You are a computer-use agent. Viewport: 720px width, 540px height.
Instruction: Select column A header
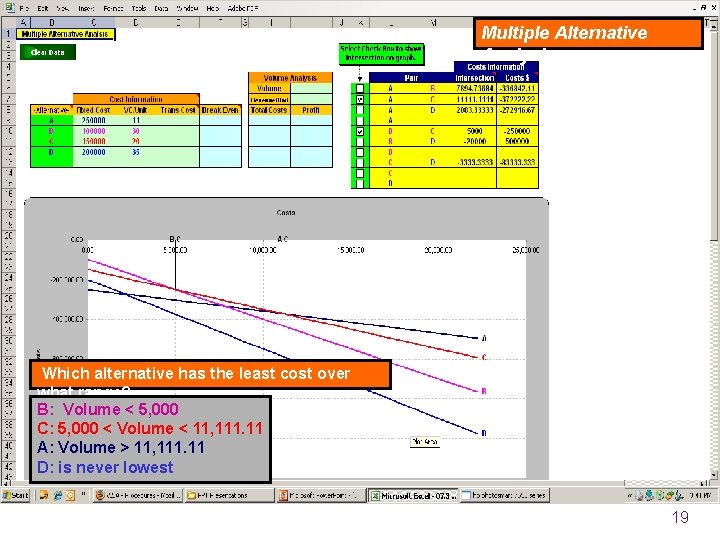(x=23, y=22)
